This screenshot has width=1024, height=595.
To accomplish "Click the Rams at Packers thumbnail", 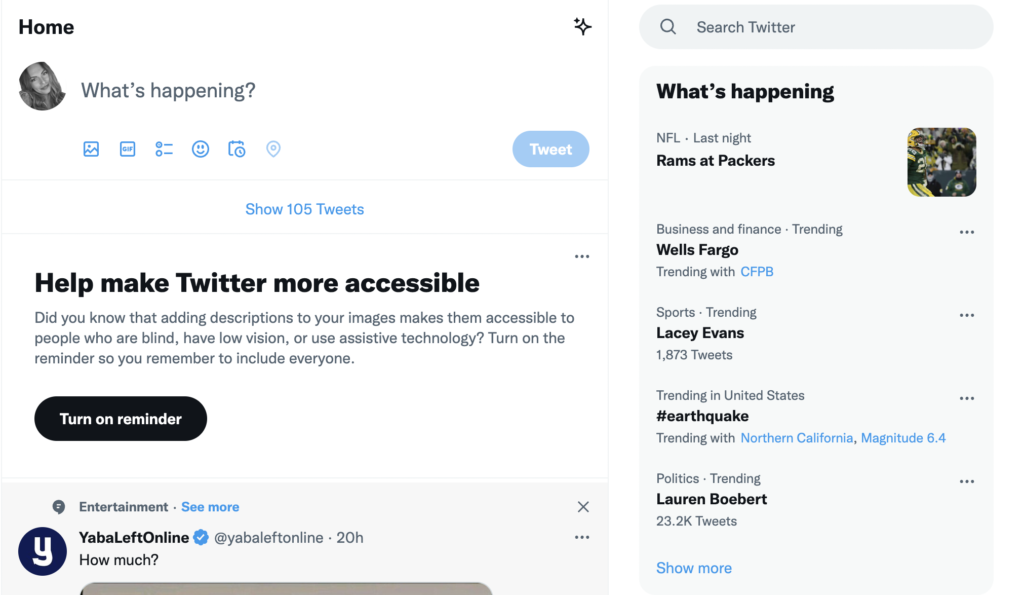I will [x=941, y=162].
